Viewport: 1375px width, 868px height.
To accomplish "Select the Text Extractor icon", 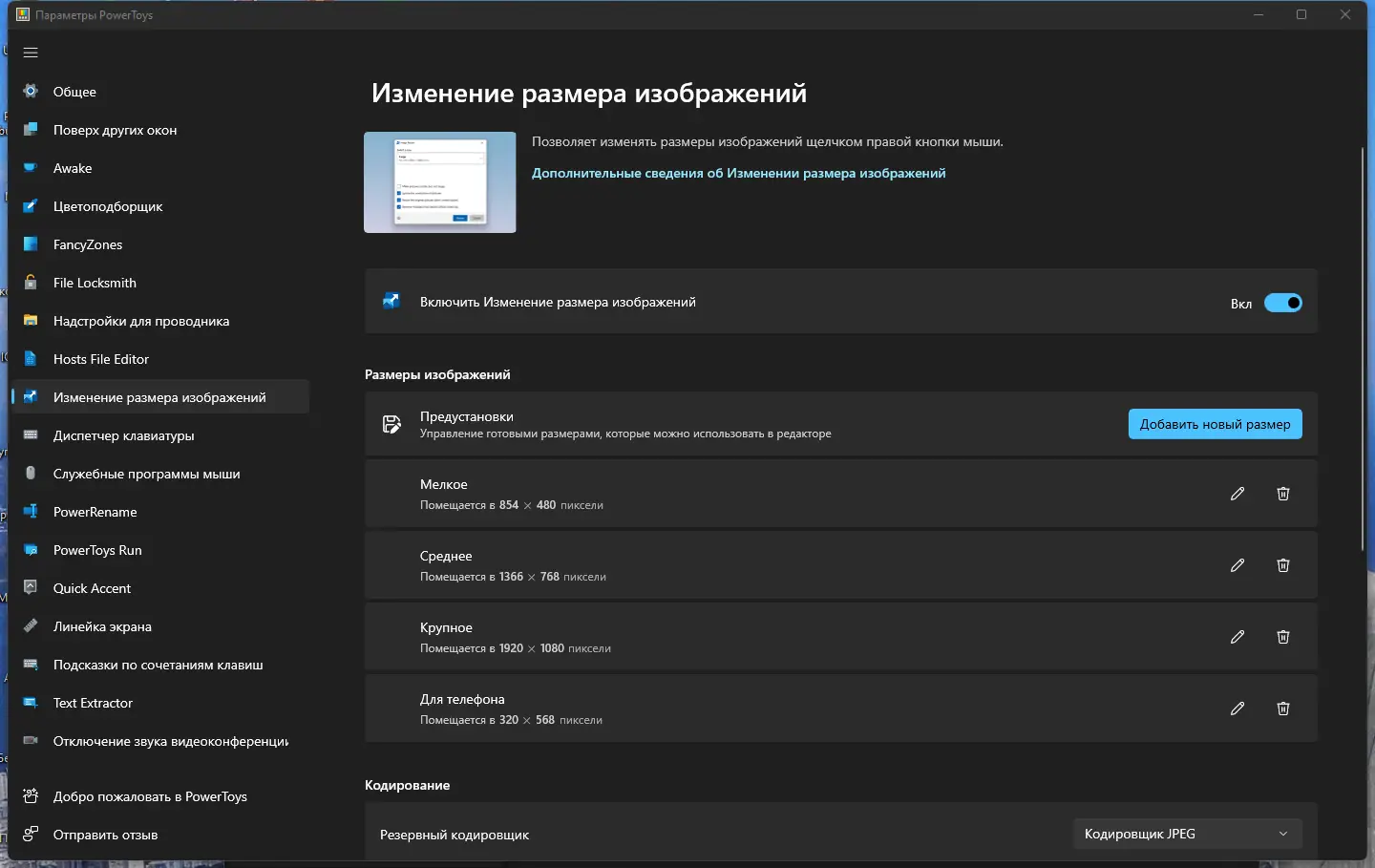I will click(x=30, y=703).
